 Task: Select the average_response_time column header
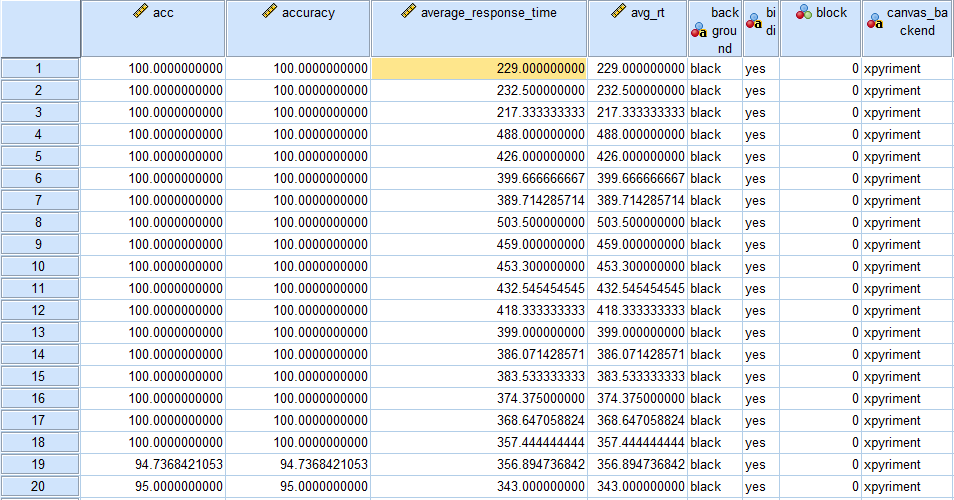pyautogui.click(x=479, y=29)
